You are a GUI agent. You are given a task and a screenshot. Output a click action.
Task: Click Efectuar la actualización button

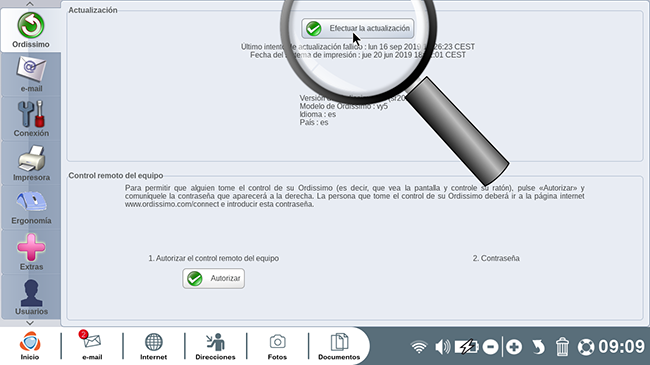357,28
